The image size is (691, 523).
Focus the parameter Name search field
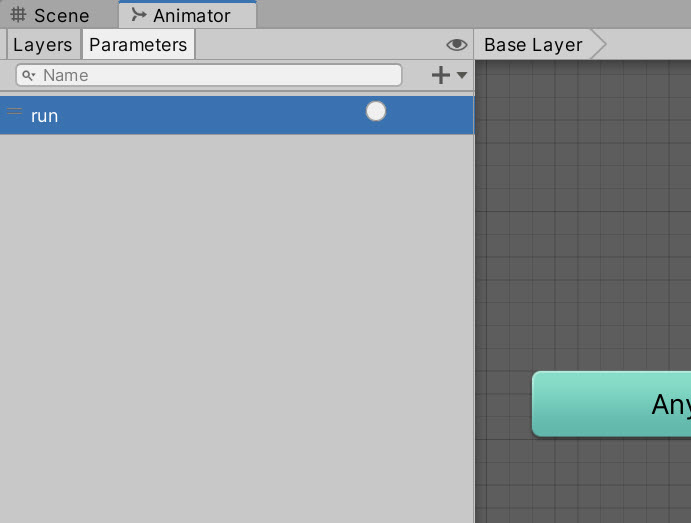click(x=209, y=75)
